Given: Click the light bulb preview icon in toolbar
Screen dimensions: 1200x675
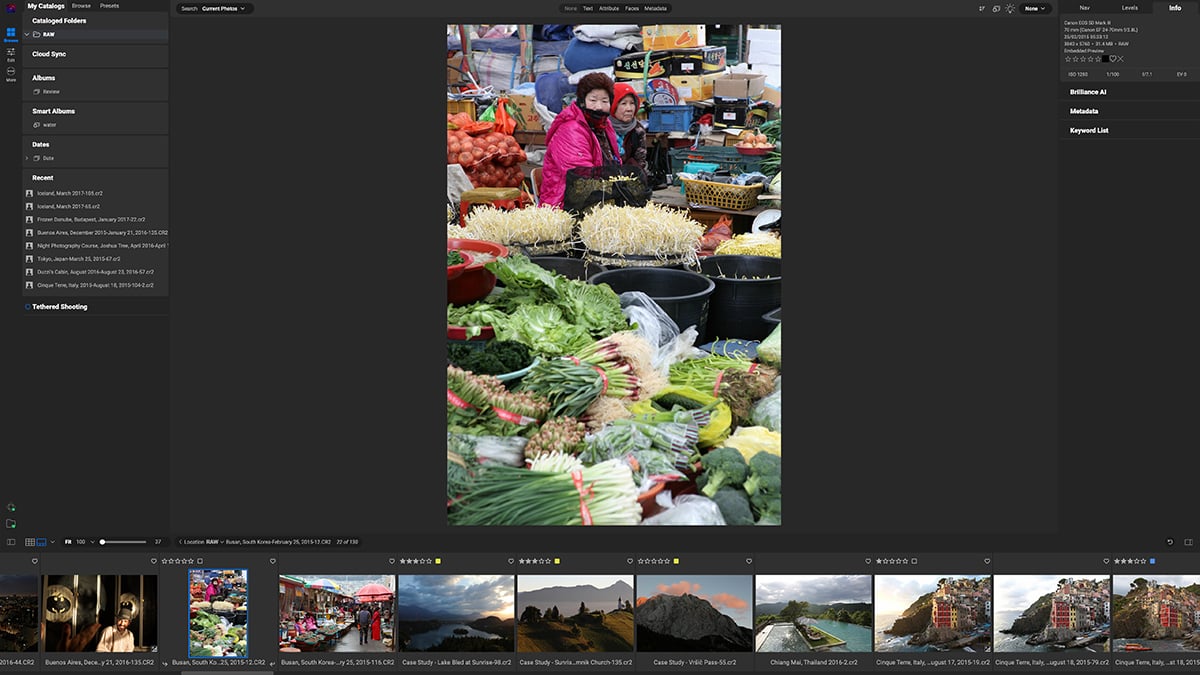Looking at the screenshot, I should (x=1010, y=7).
